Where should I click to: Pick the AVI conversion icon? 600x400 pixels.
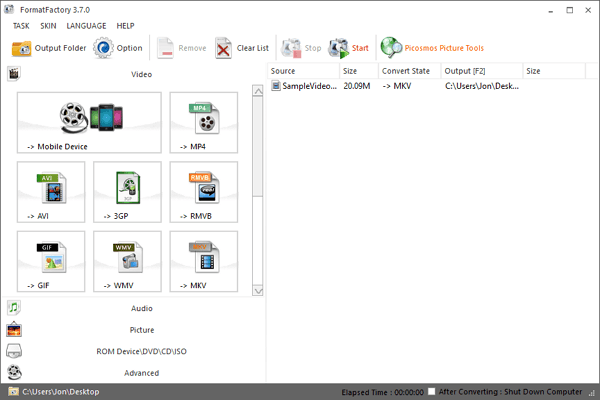51,191
